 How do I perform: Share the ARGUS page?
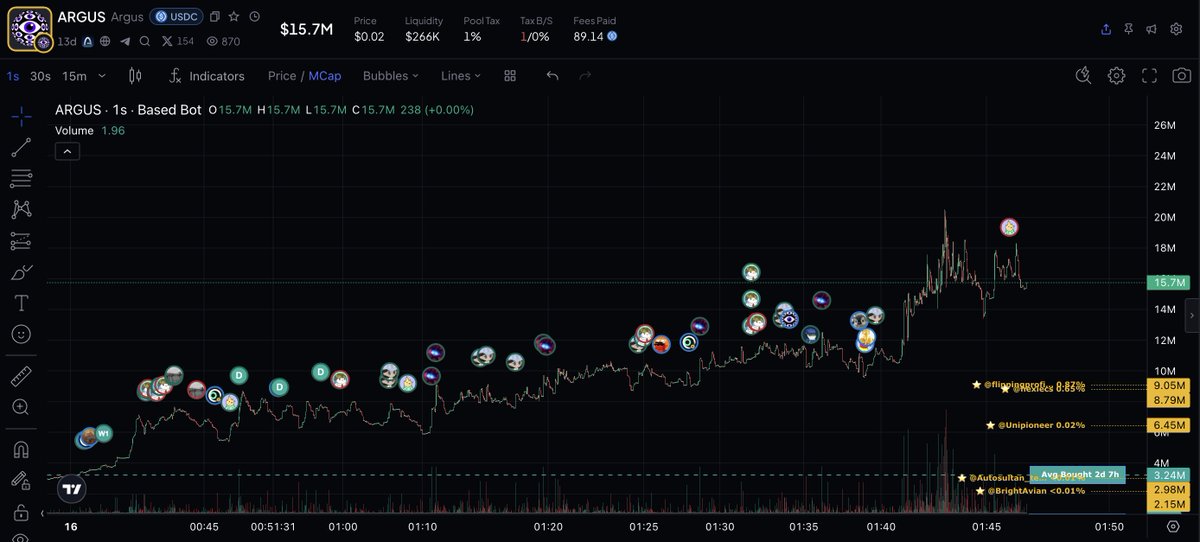coord(1105,29)
